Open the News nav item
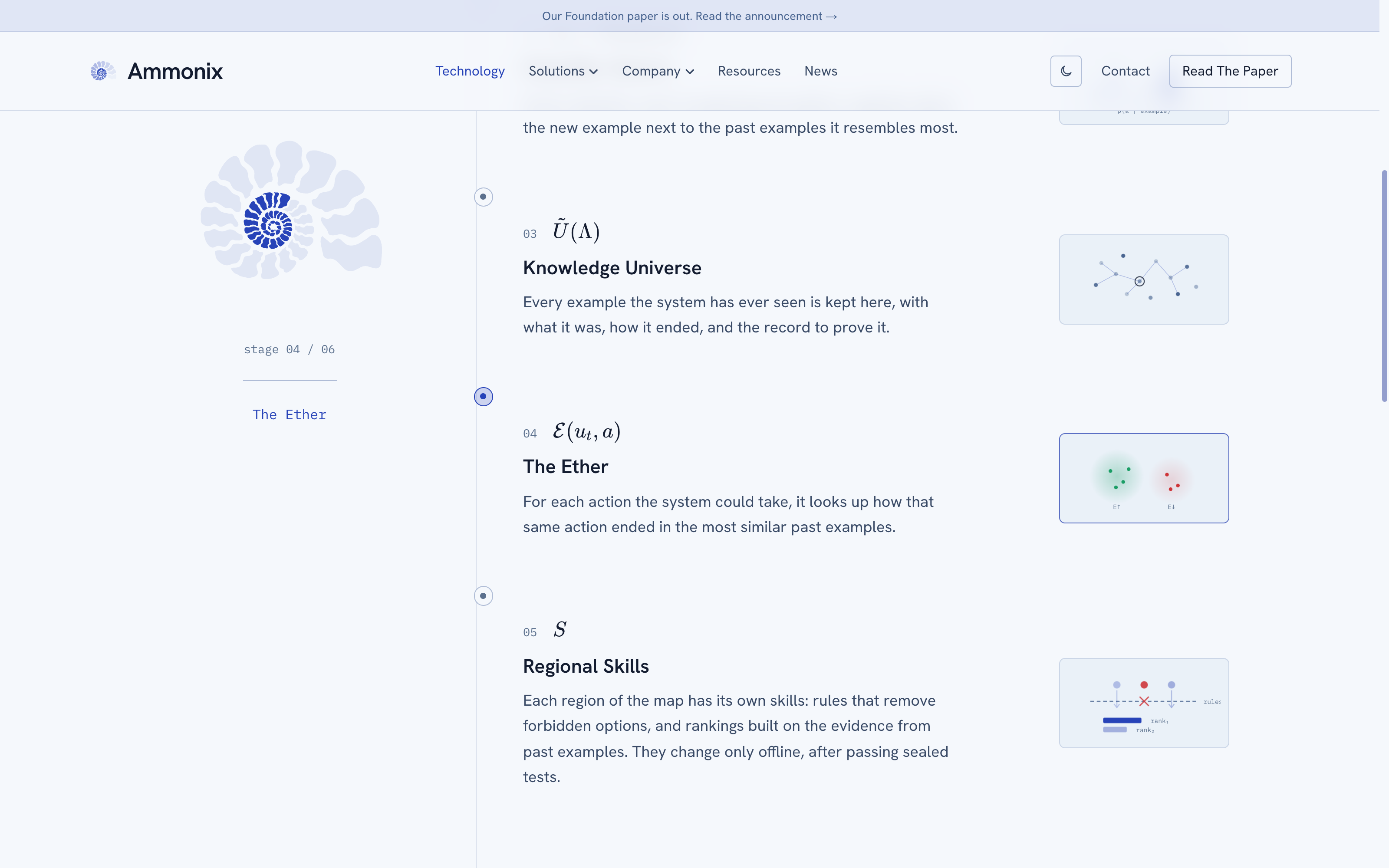The width and height of the screenshot is (1389, 868). (x=820, y=71)
